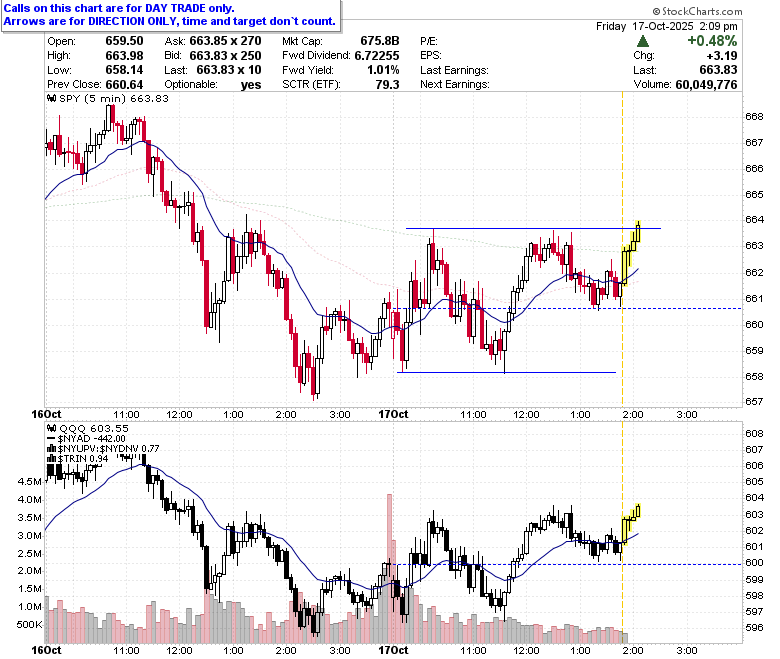Viewport: 780px width, 659px height.
Task: Click the yellow highlighted candles in SPY chart
Action: 631,254
